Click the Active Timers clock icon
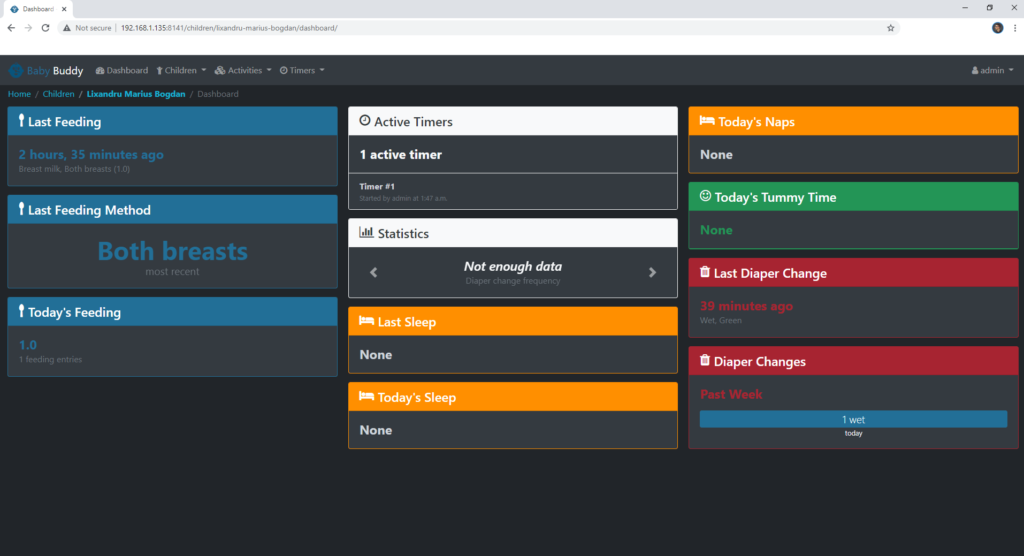 (364, 122)
